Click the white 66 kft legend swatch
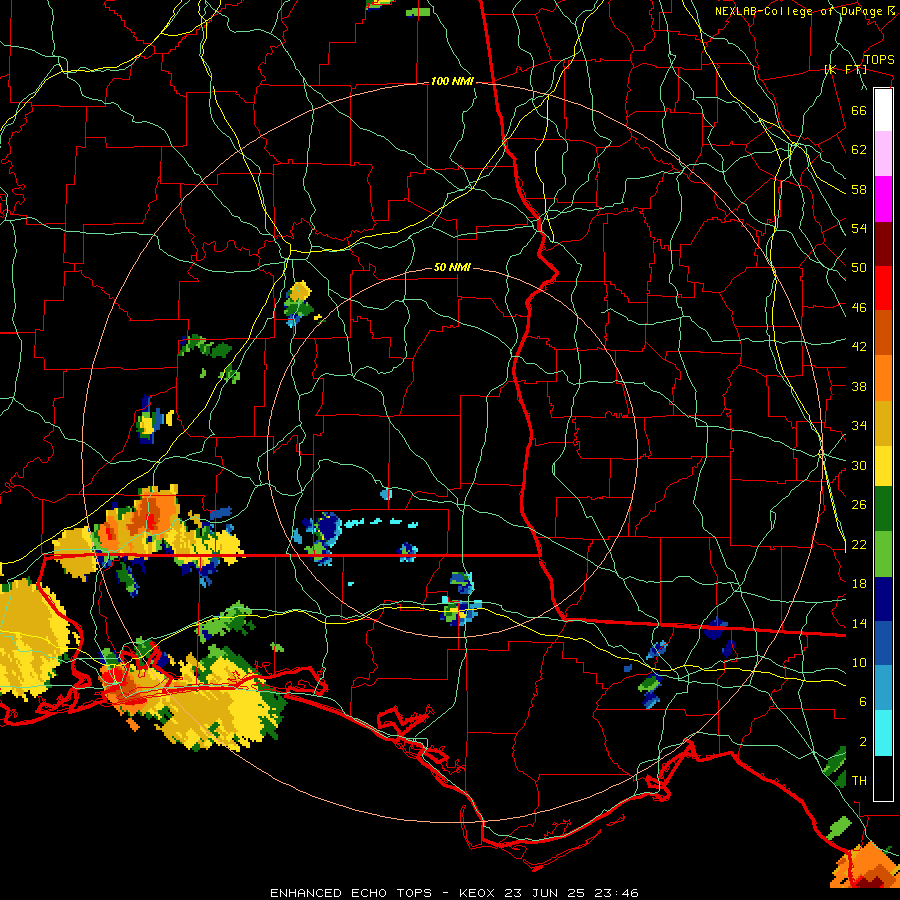 tap(883, 110)
